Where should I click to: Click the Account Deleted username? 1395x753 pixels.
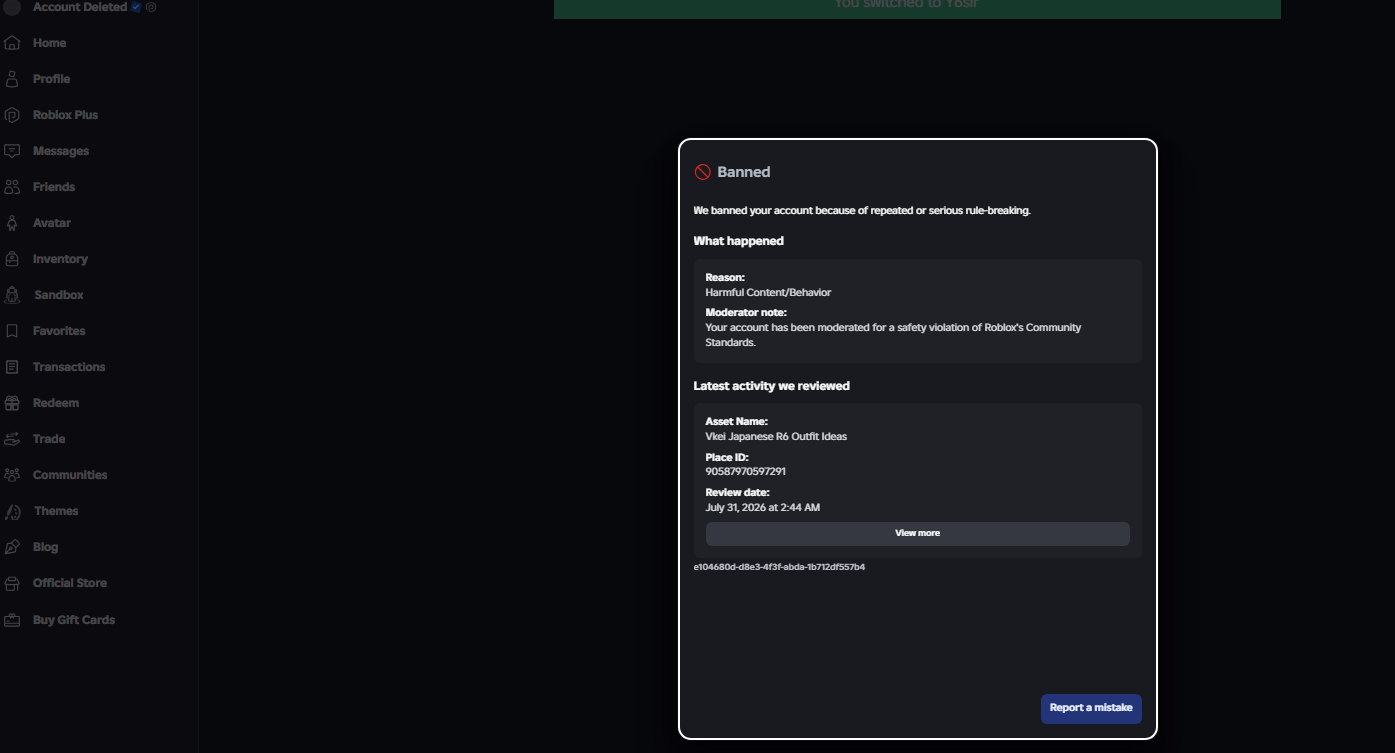click(80, 7)
